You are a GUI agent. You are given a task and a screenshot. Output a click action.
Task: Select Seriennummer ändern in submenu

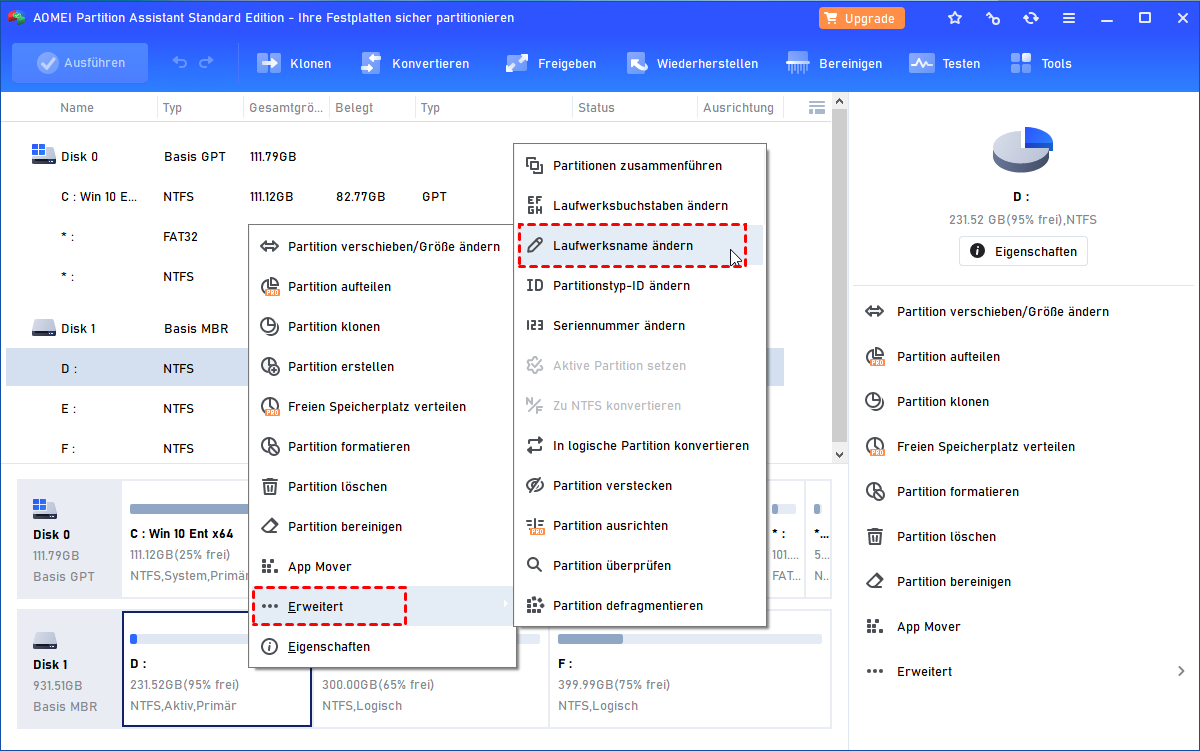(640, 325)
